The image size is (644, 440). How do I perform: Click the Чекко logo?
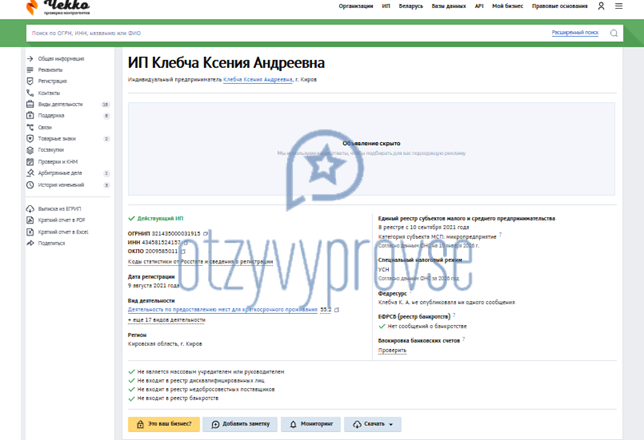(58, 7)
